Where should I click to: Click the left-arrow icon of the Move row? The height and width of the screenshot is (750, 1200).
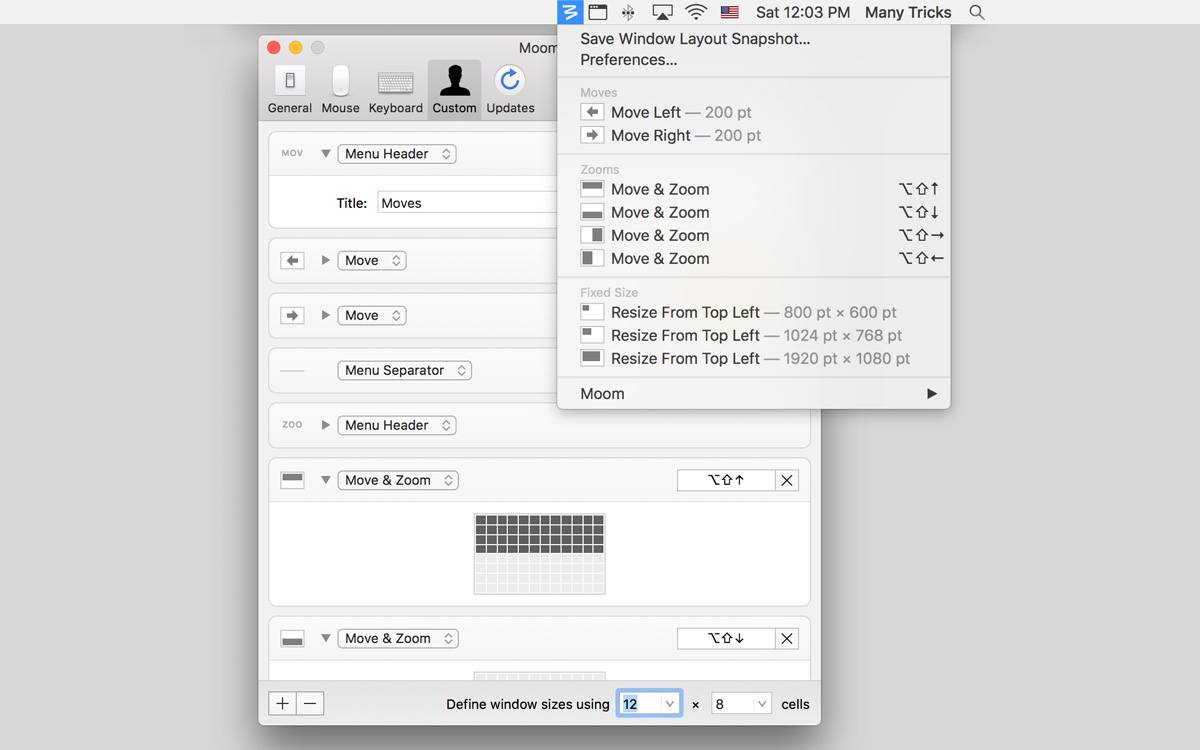[292, 260]
